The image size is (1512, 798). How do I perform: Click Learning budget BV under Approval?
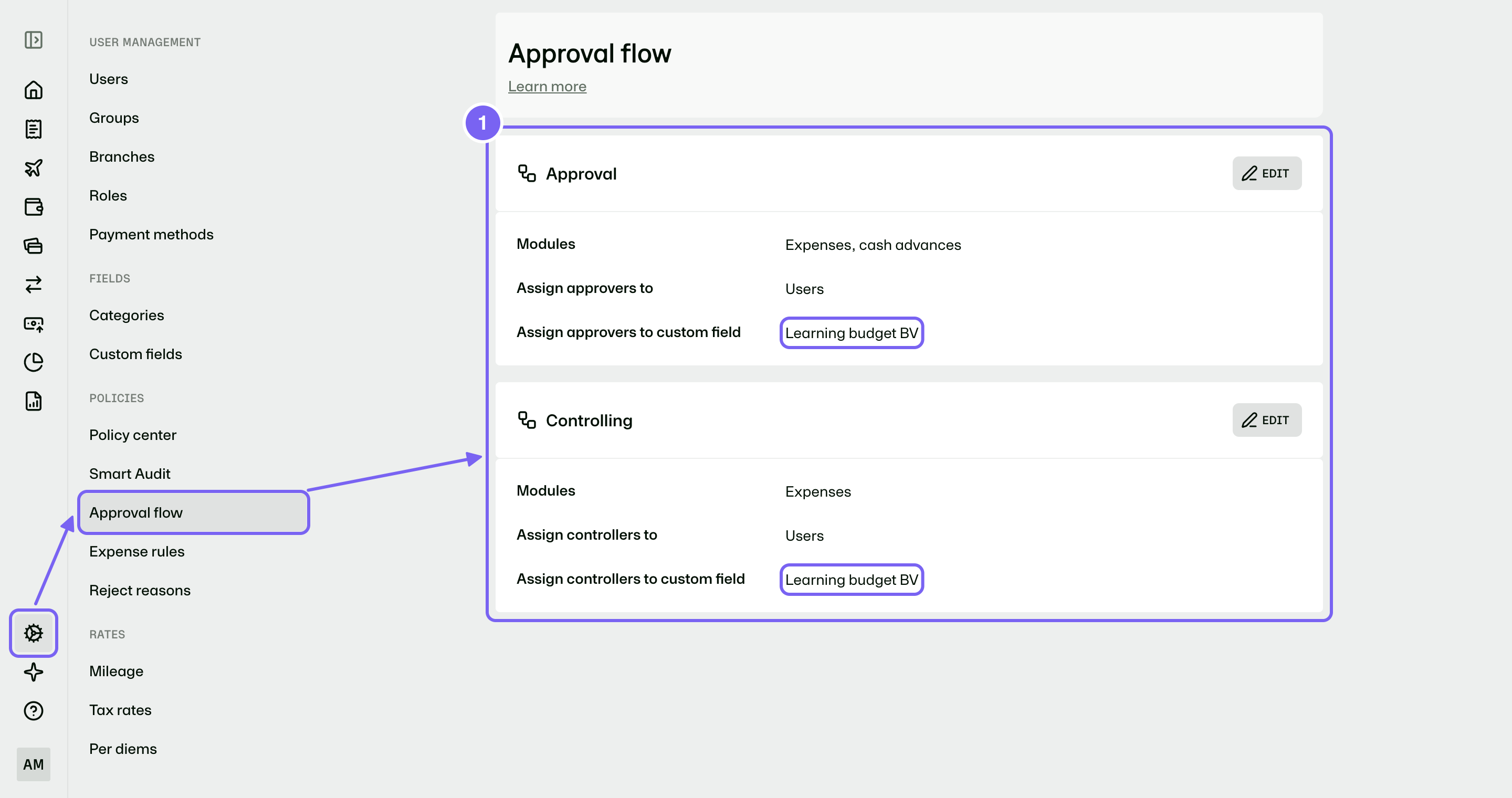pos(852,333)
